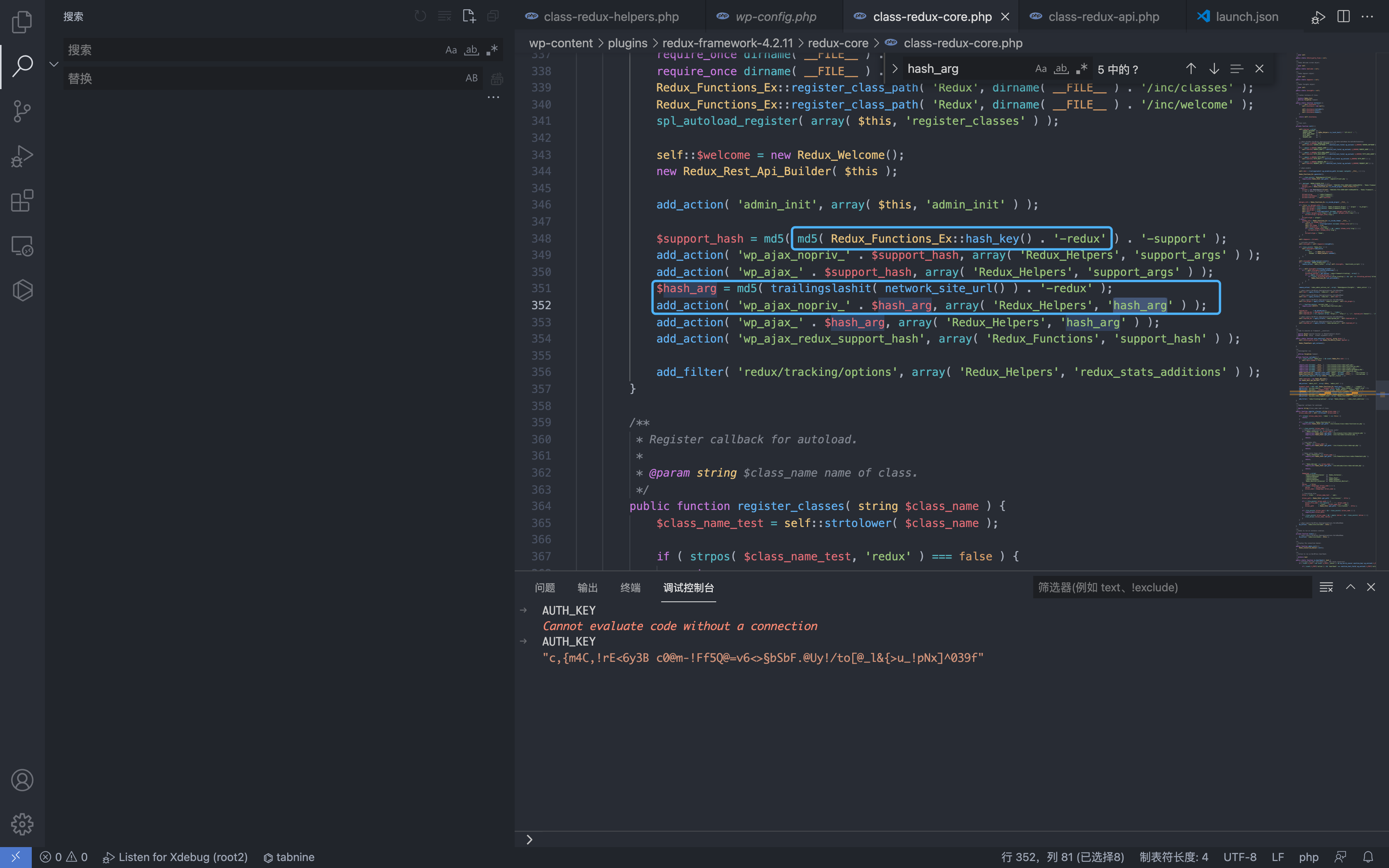Click redux-core in breadcrumb path
Image resolution: width=1389 pixels, height=868 pixels.
838,43
